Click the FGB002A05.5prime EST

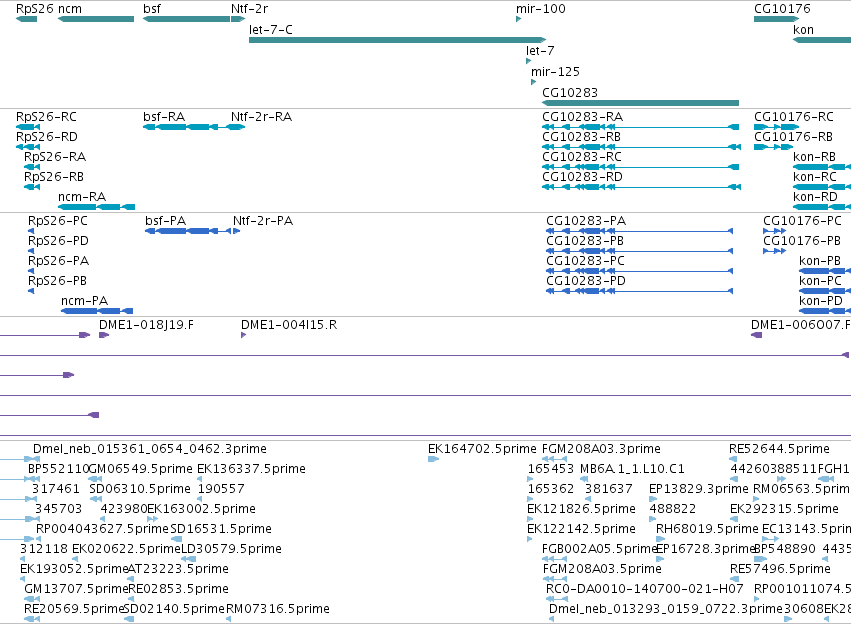click(x=554, y=559)
